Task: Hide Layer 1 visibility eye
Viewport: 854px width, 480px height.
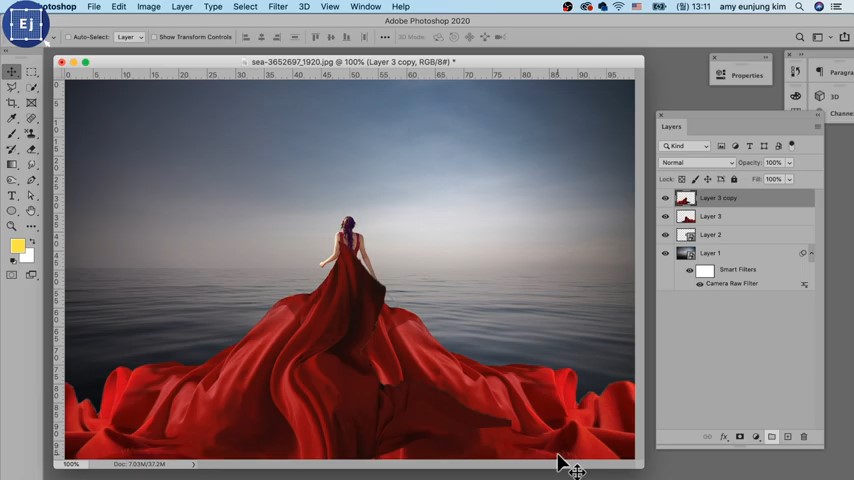Action: point(665,253)
